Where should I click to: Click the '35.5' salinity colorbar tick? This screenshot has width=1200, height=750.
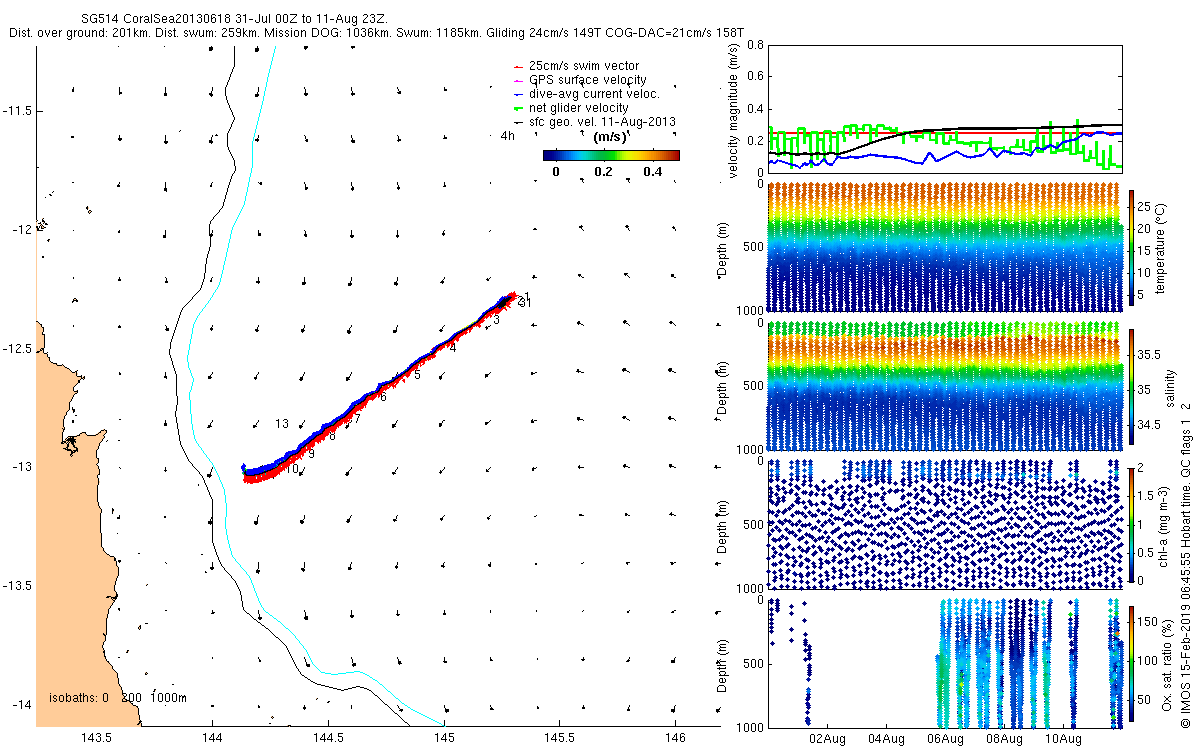point(1151,354)
